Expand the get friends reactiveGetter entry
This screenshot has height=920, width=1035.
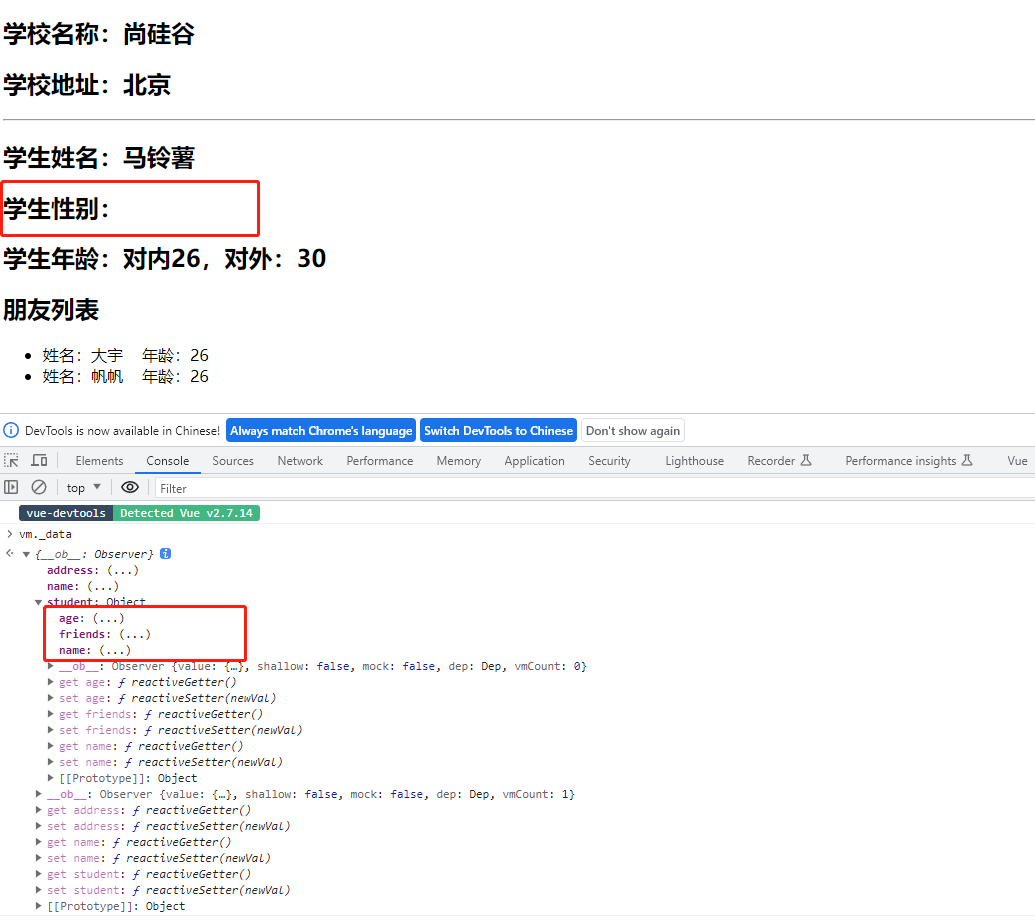point(51,713)
